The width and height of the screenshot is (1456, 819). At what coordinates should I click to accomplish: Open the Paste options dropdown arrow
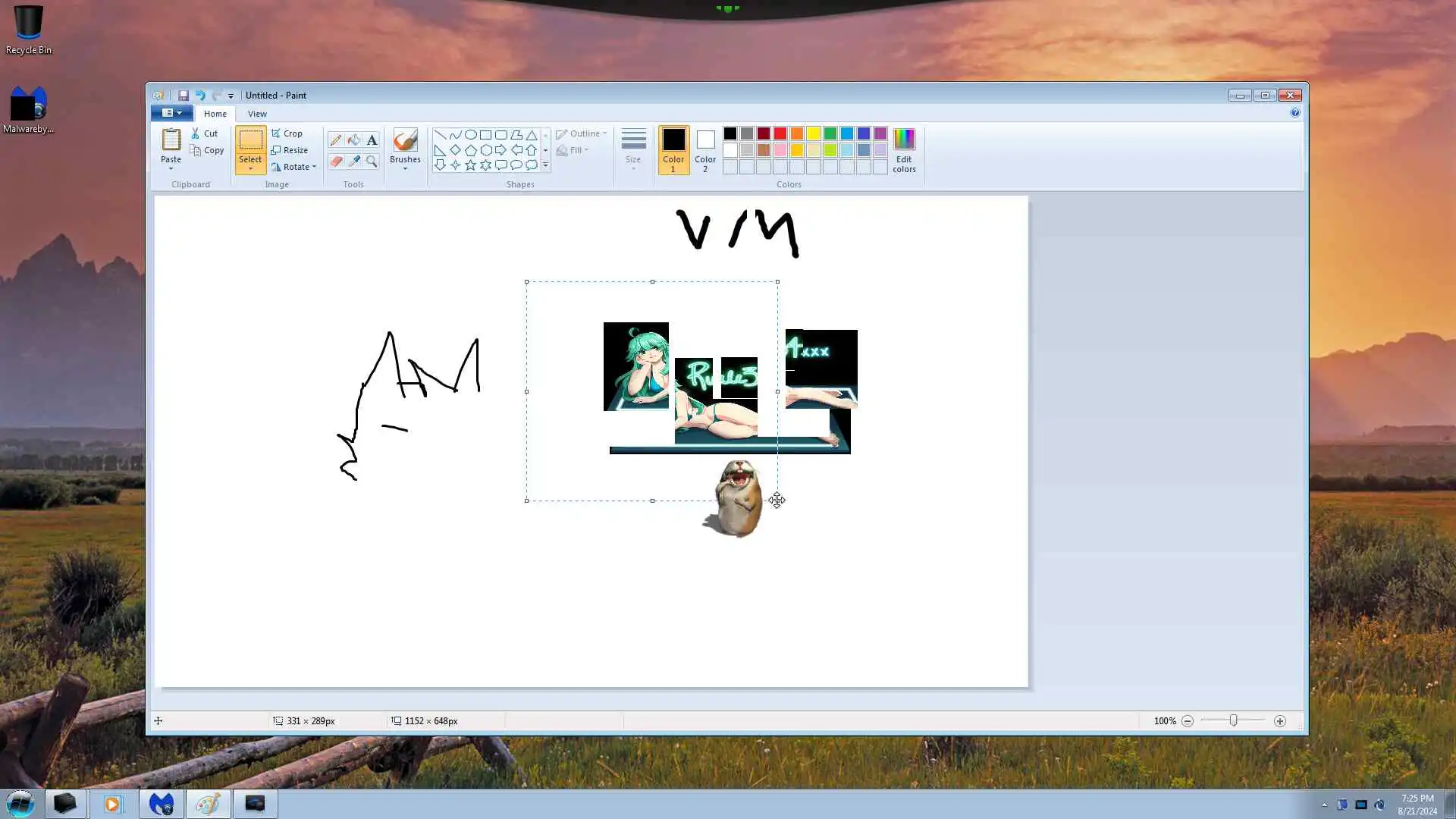click(x=171, y=169)
